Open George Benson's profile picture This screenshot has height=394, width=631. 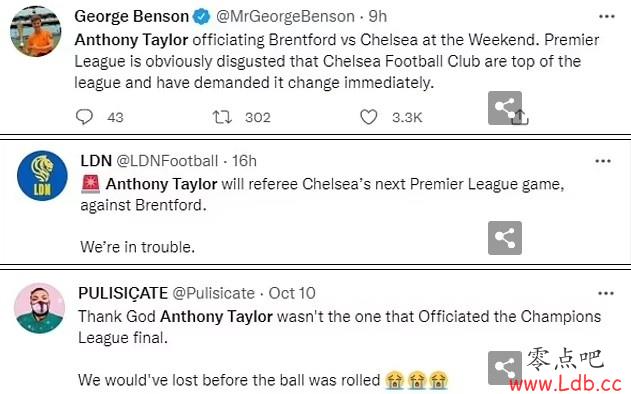click(x=35, y=31)
